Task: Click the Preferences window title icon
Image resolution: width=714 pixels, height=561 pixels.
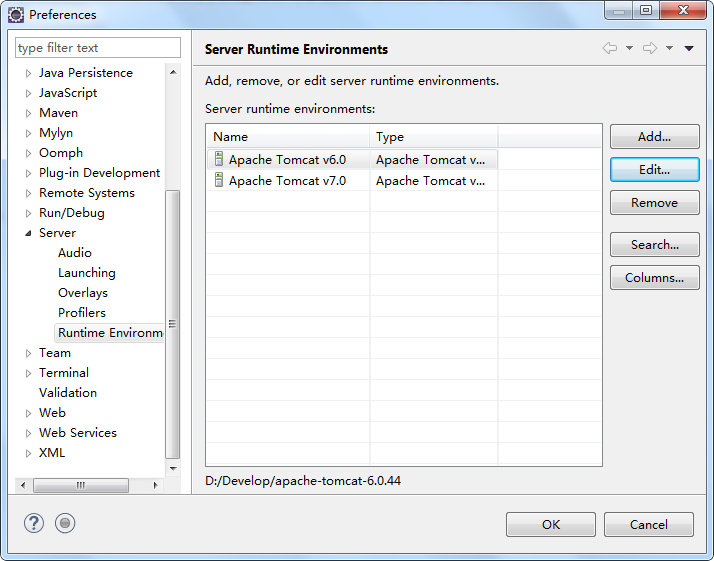Action: tap(16, 15)
